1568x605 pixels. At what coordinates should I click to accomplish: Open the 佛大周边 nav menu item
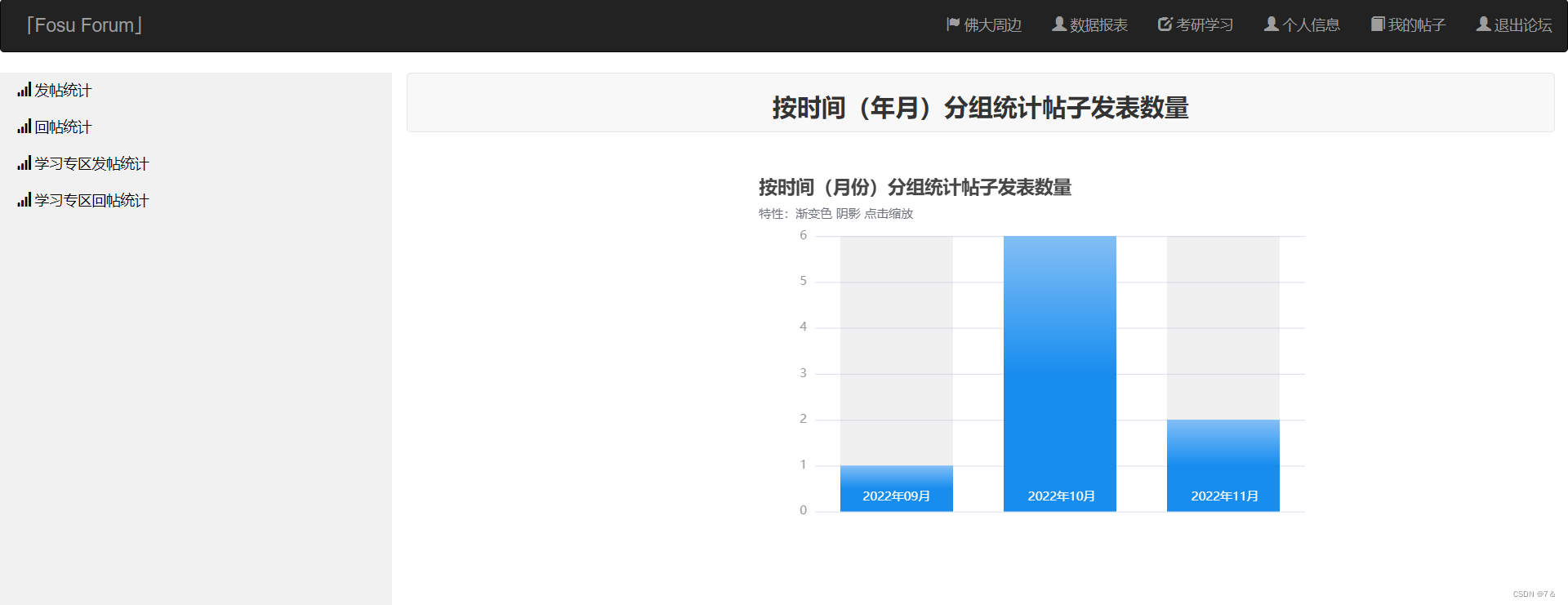click(984, 25)
